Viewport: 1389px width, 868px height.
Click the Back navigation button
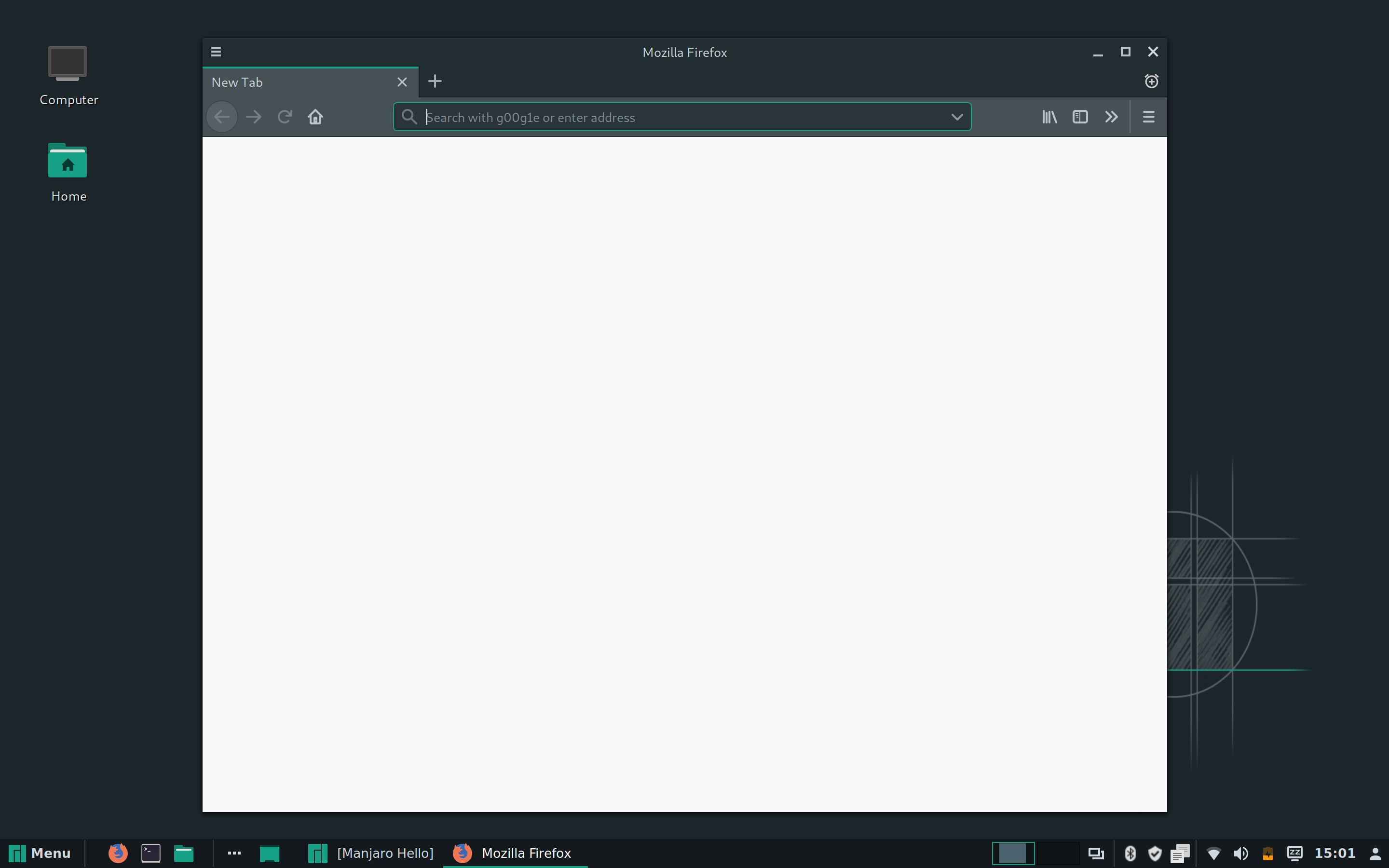[x=222, y=117]
